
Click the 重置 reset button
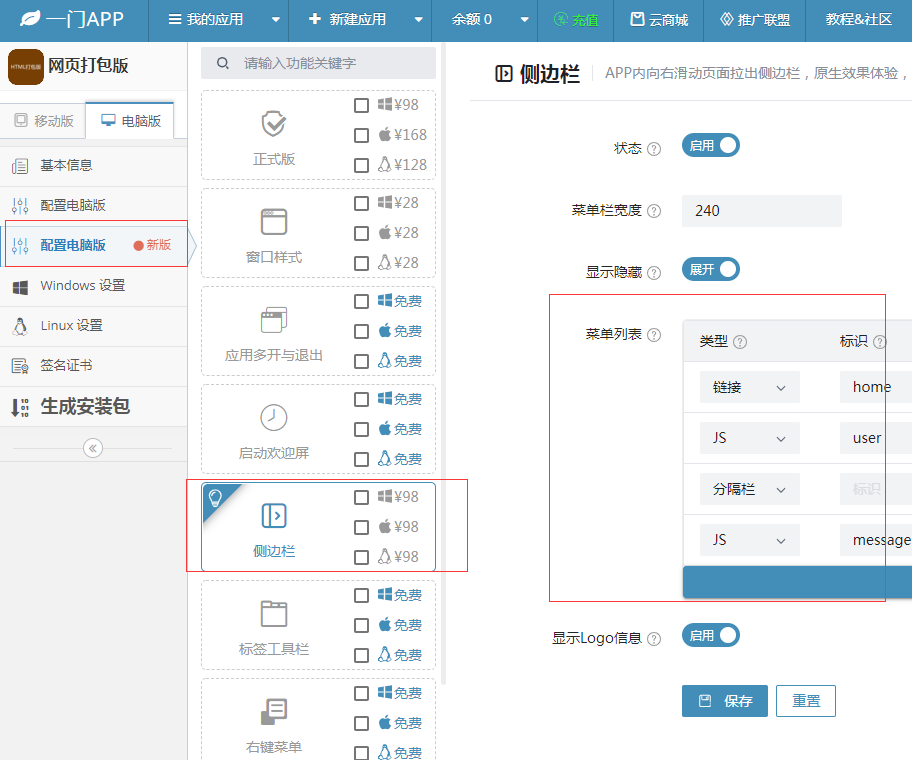[x=806, y=701]
